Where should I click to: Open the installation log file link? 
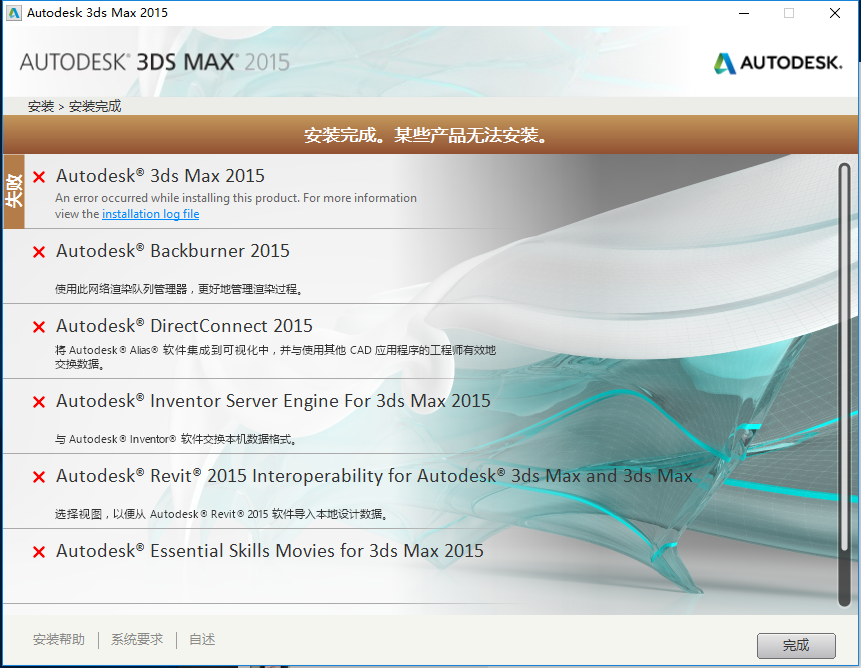click(150, 214)
